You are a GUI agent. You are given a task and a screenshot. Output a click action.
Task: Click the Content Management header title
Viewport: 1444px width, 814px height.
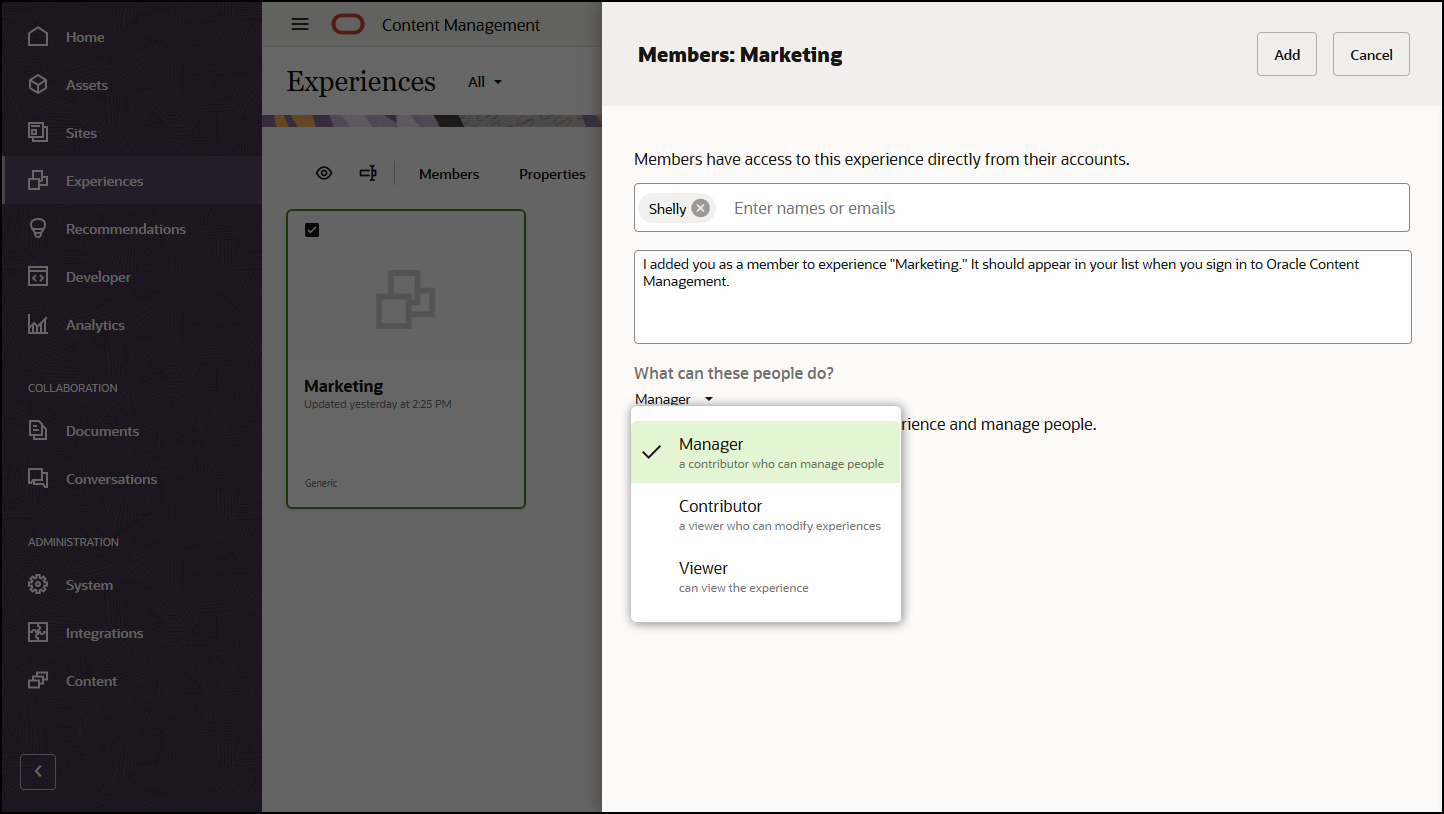(x=461, y=25)
